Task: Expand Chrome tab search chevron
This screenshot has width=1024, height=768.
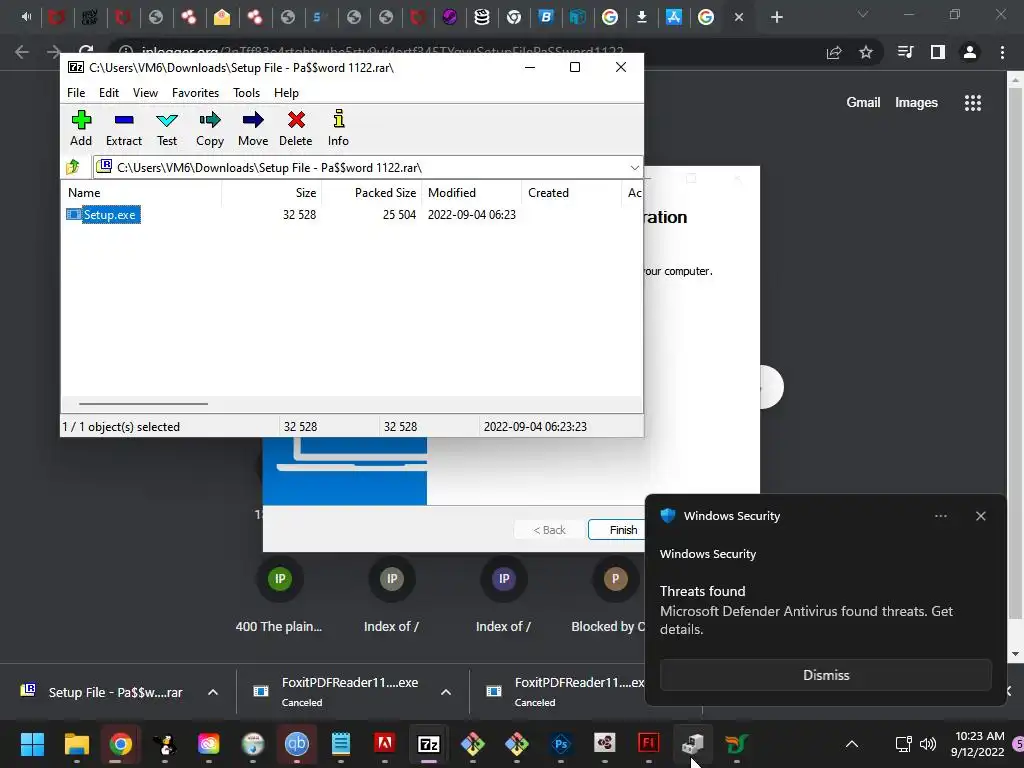Action: pos(863,14)
